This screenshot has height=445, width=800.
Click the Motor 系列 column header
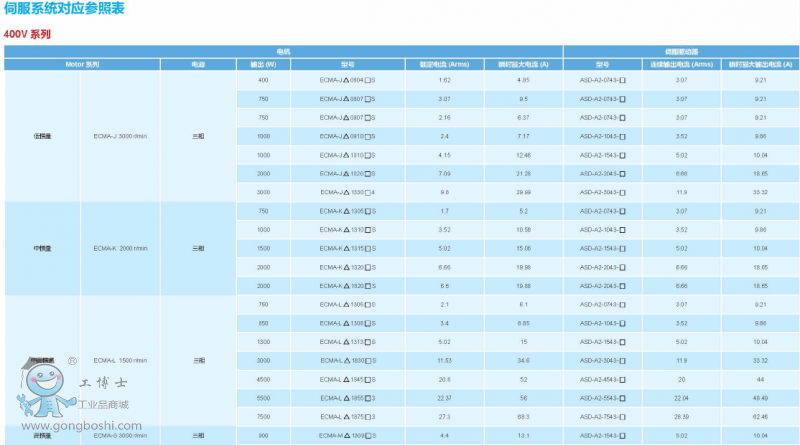(82, 64)
